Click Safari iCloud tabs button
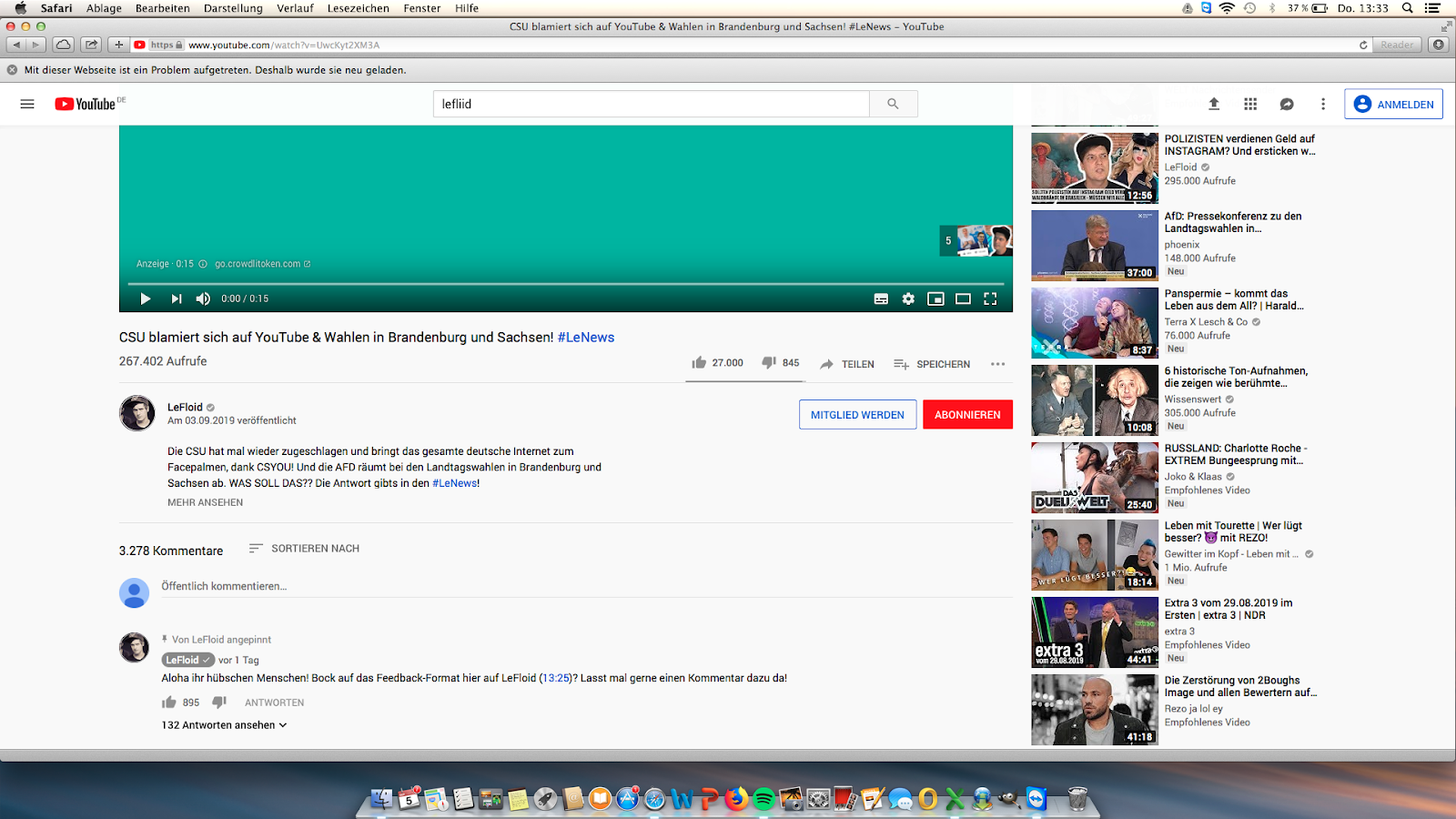The image size is (1456, 819). coord(63,45)
